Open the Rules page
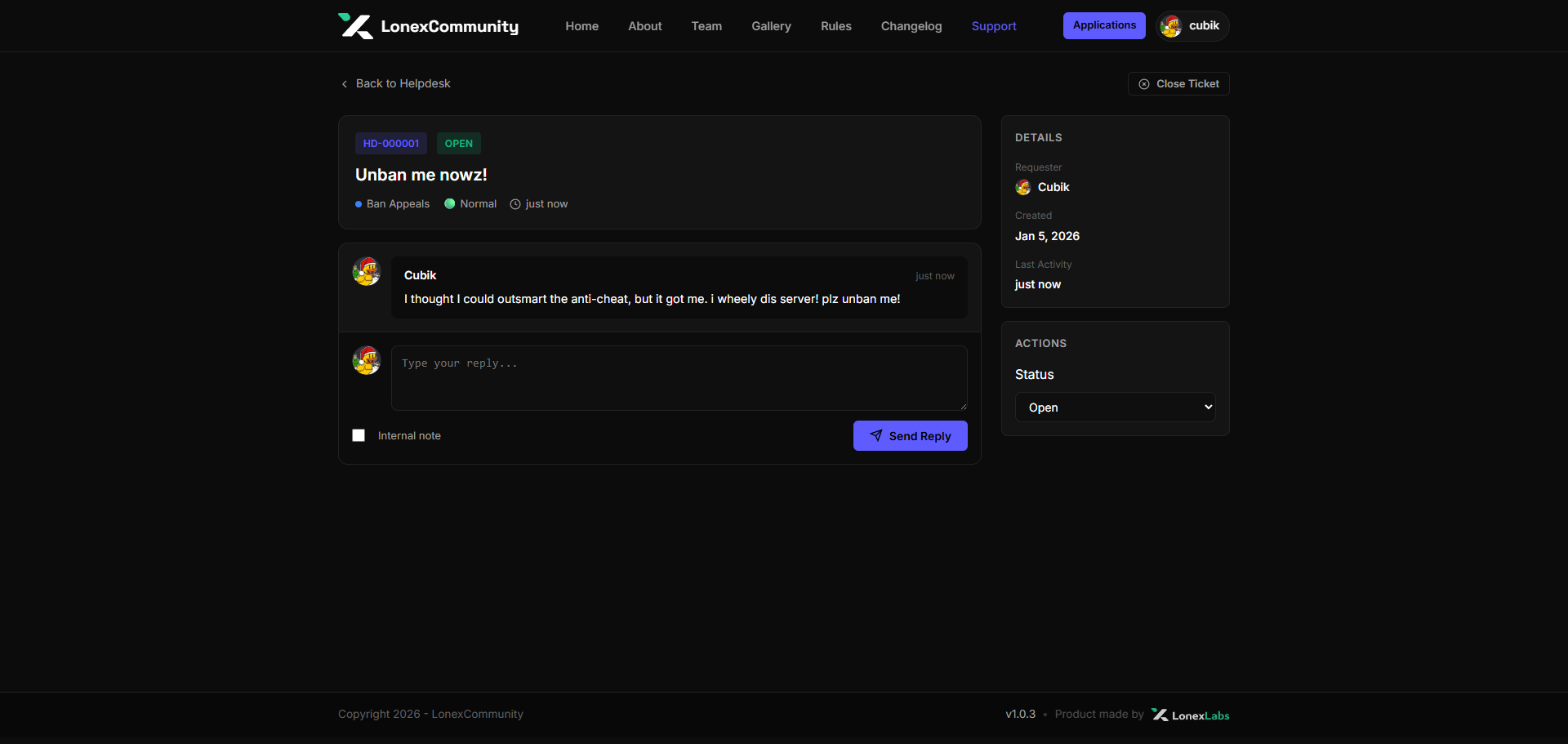 pos(835,26)
